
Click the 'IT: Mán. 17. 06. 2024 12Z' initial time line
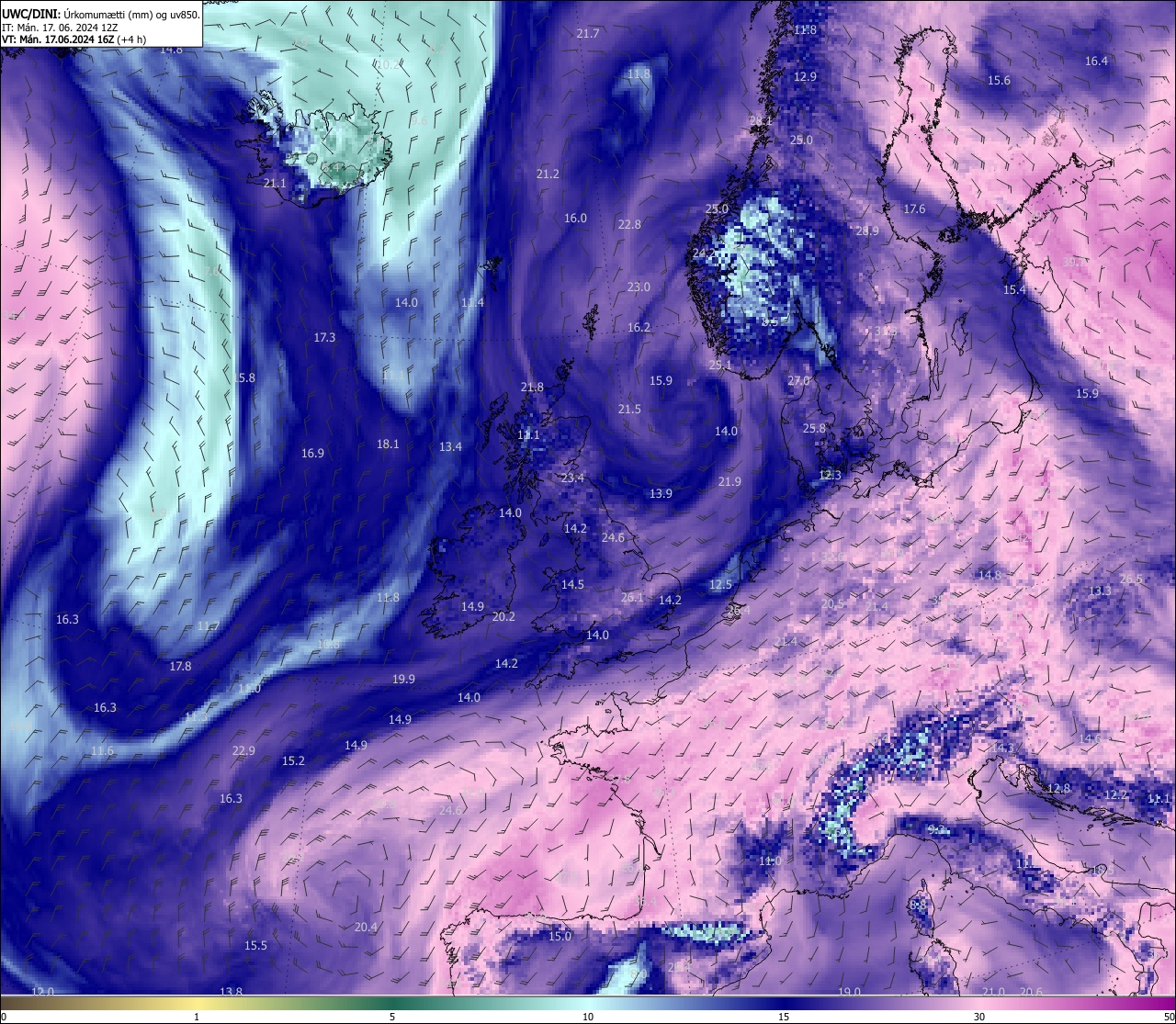[x=60, y=28]
